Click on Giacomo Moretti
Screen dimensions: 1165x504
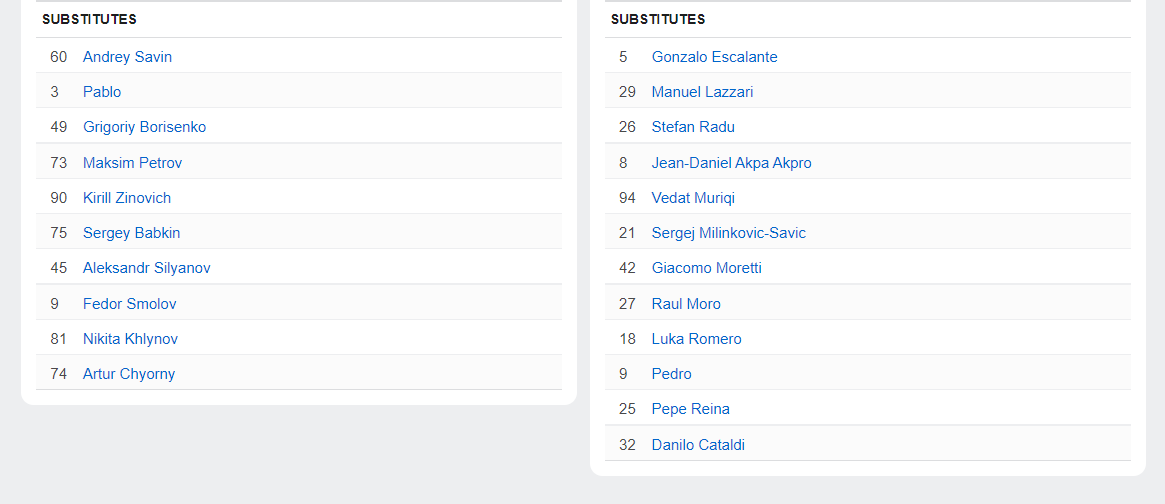click(706, 268)
